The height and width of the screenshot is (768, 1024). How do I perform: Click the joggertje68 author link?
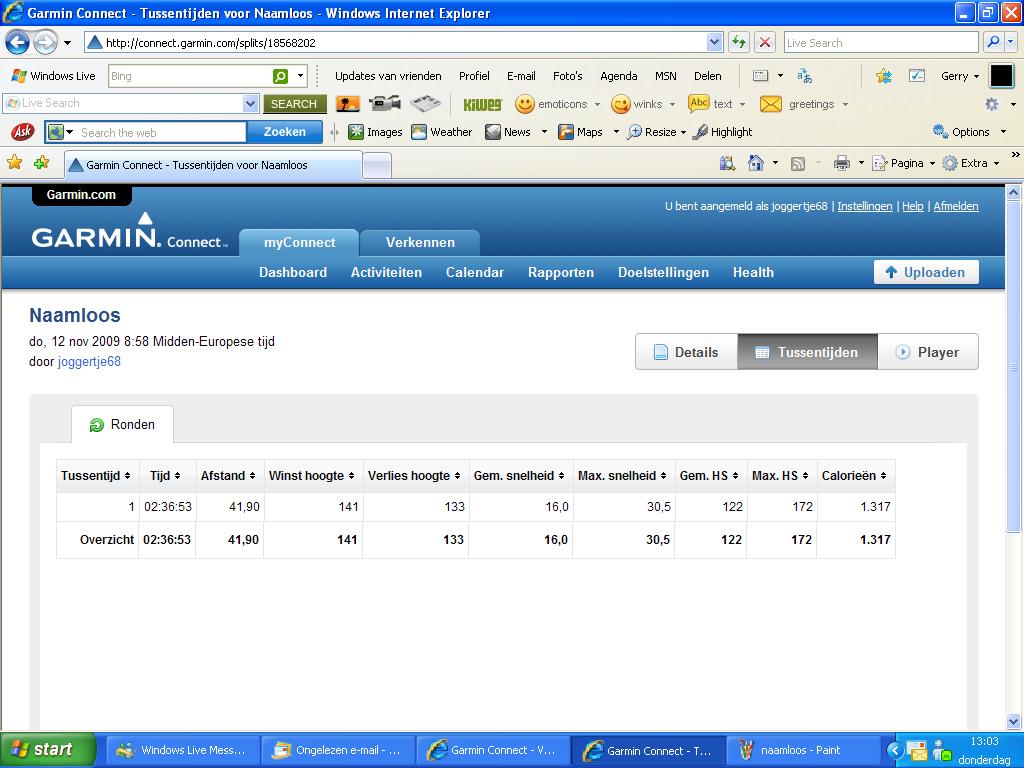click(x=89, y=362)
